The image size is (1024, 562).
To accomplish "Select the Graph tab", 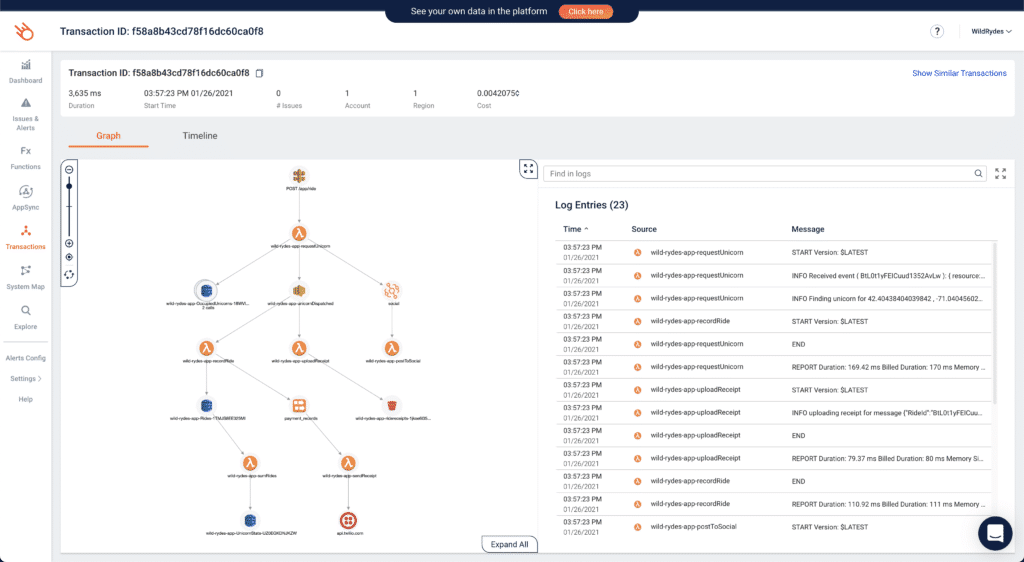I will 108,136.
